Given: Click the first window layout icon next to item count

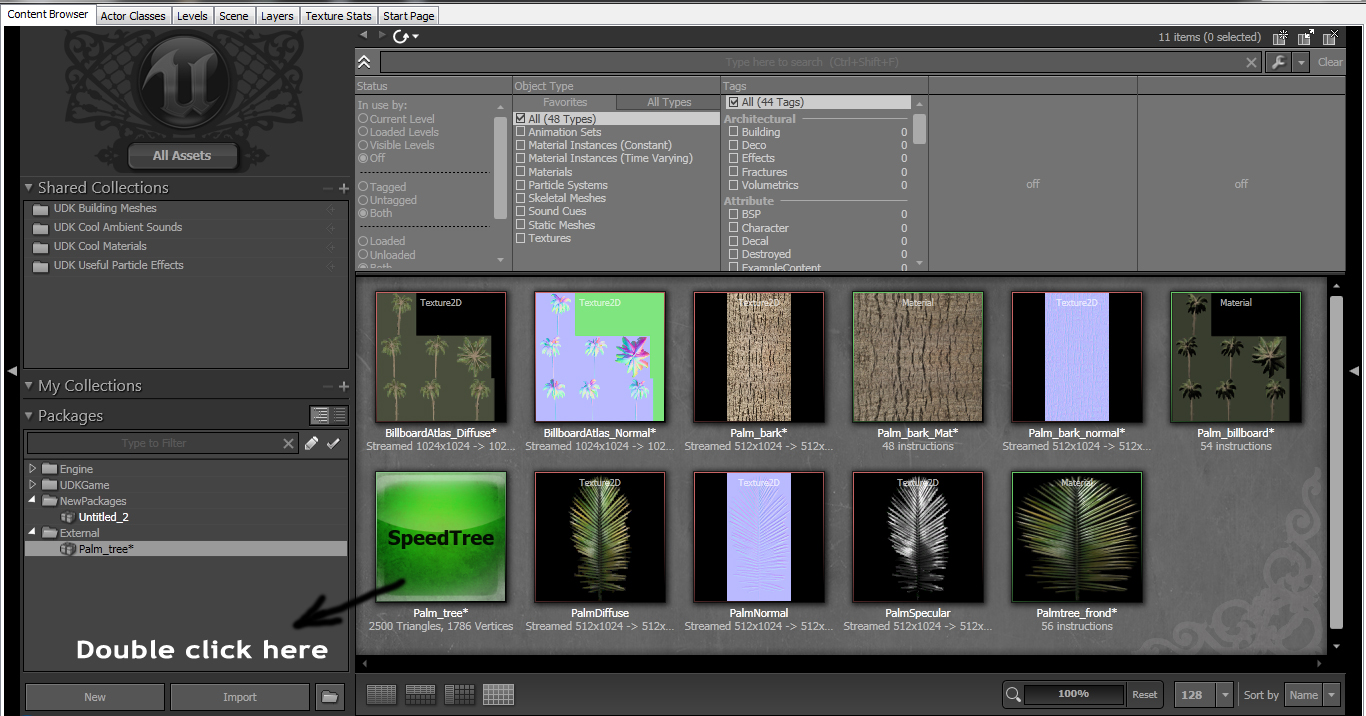Looking at the screenshot, I should pos(1280,38).
